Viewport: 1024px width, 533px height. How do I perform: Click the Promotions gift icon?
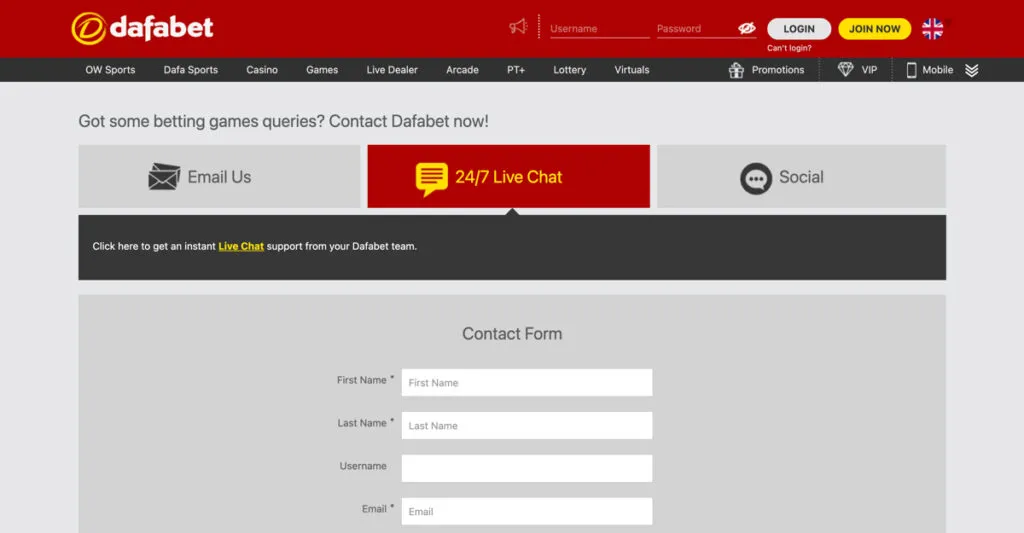(x=736, y=70)
